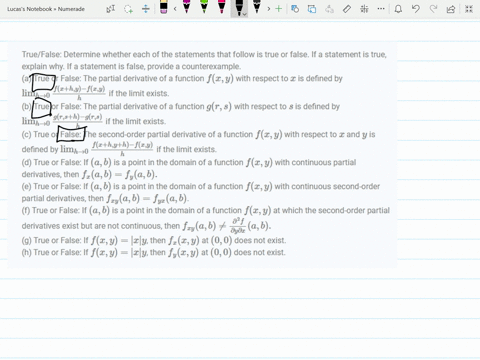Undo the last ink stroke

coord(415,9)
